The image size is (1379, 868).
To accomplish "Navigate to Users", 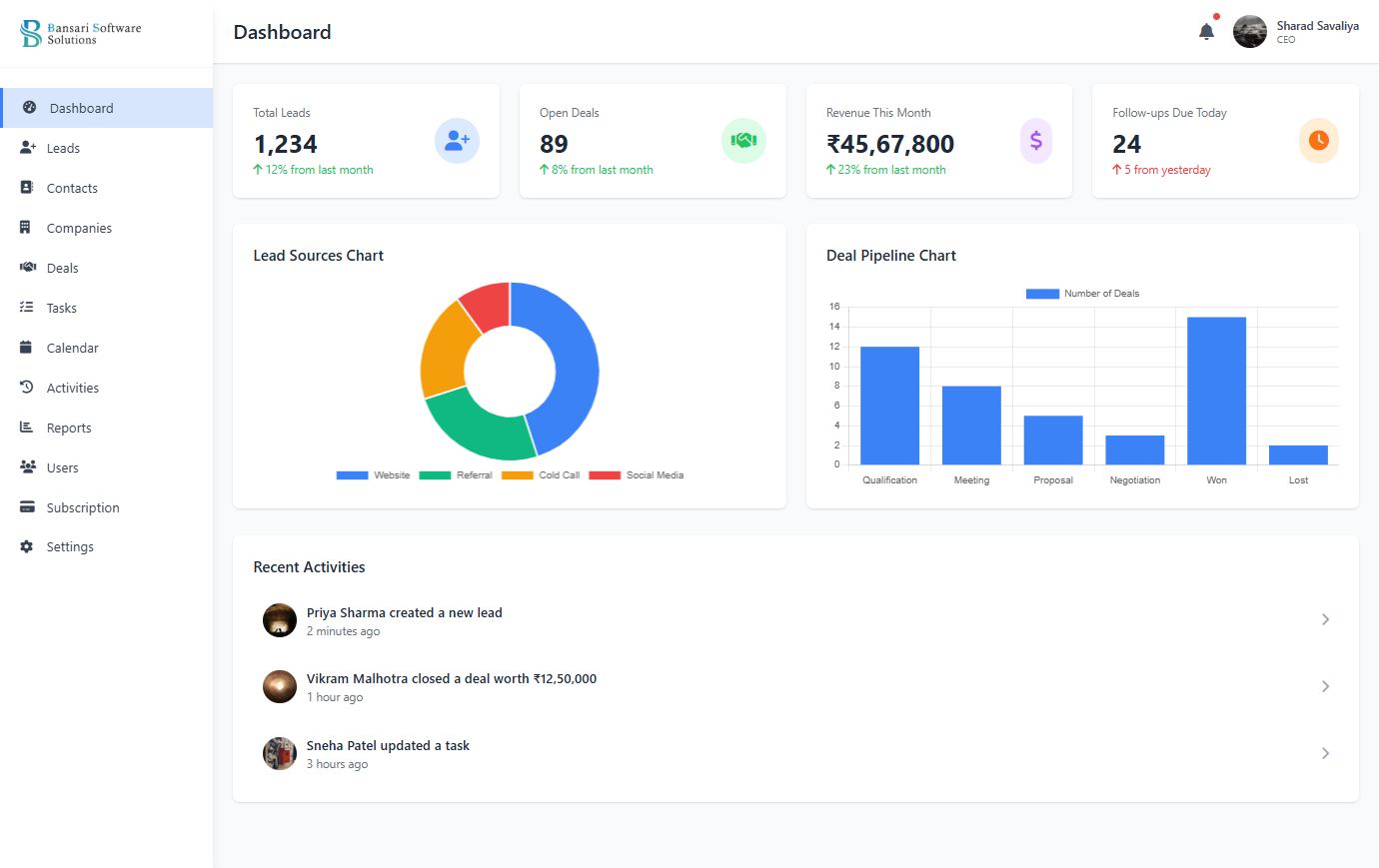I will coord(107,467).
